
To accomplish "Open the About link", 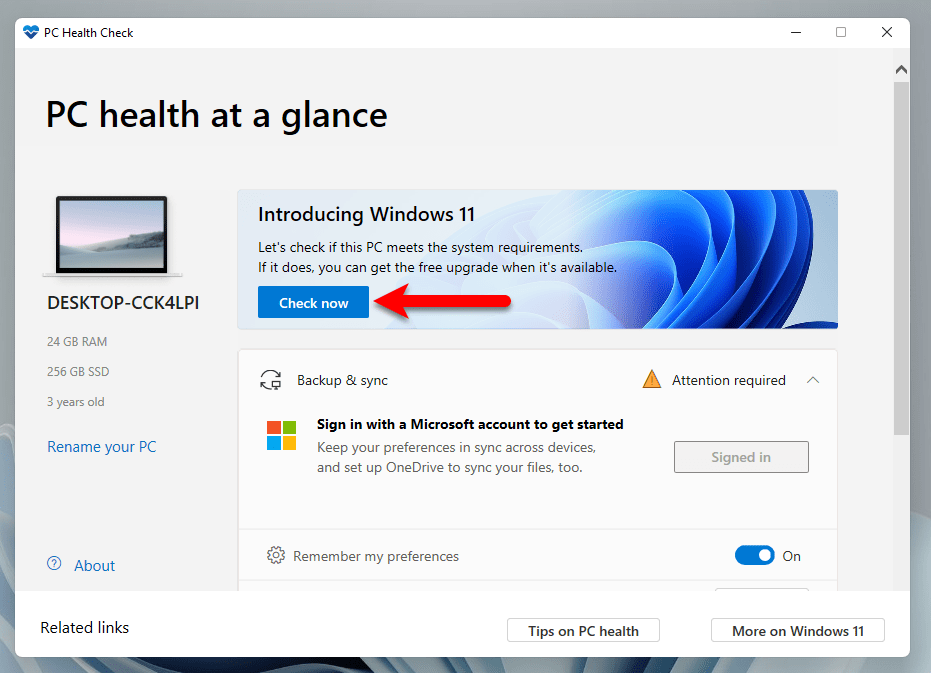I will point(94,565).
